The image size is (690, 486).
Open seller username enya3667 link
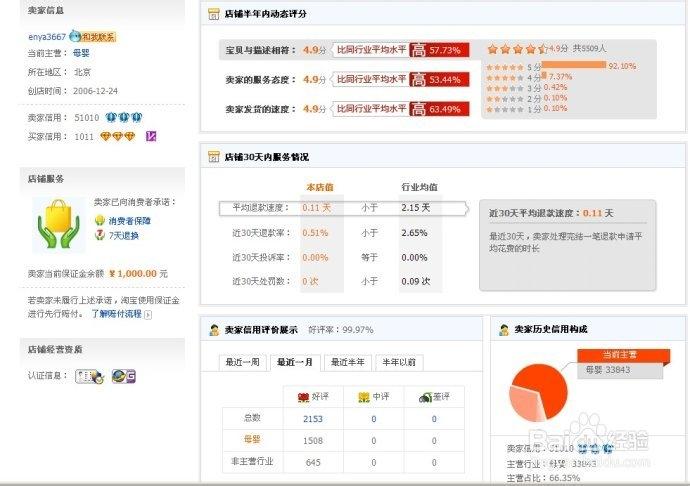(47, 37)
